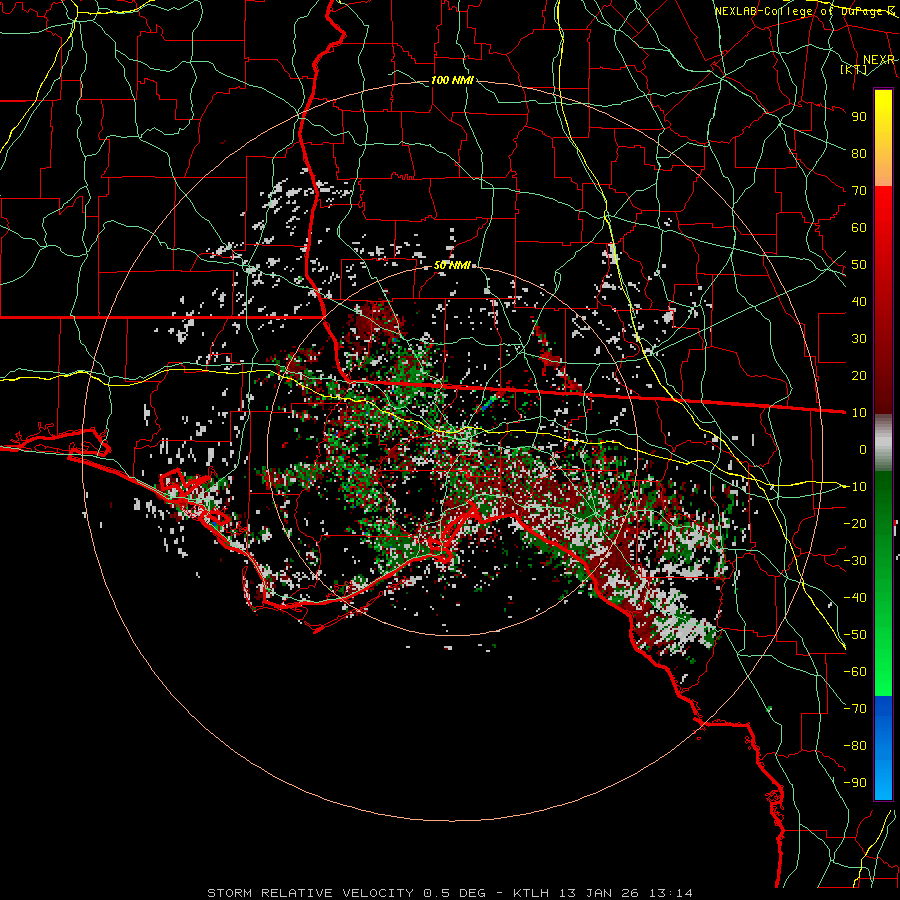Select the 40 value on velocity legend
Viewport: 900px width, 900px height.
click(x=859, y=301)
